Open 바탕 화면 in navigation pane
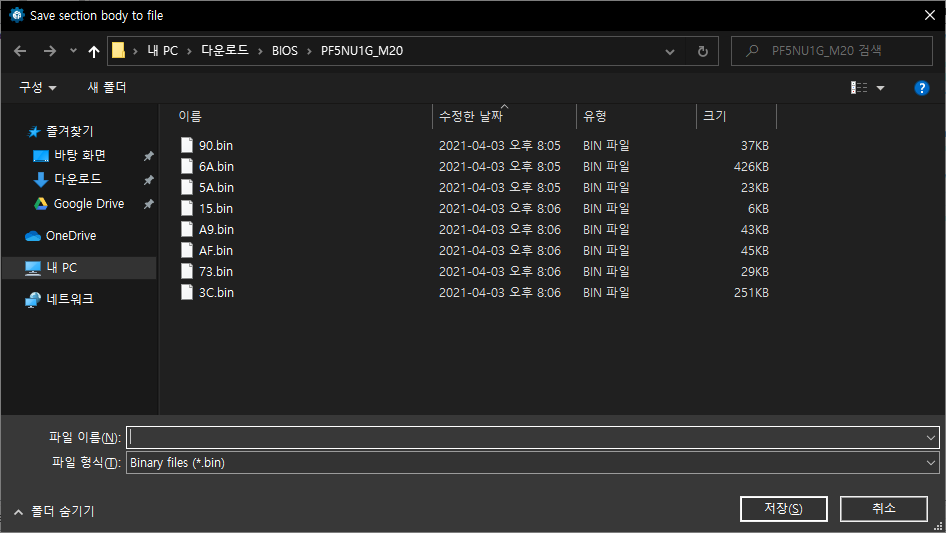The width and height of the screenshot is (946, 533). coord(80,155)
